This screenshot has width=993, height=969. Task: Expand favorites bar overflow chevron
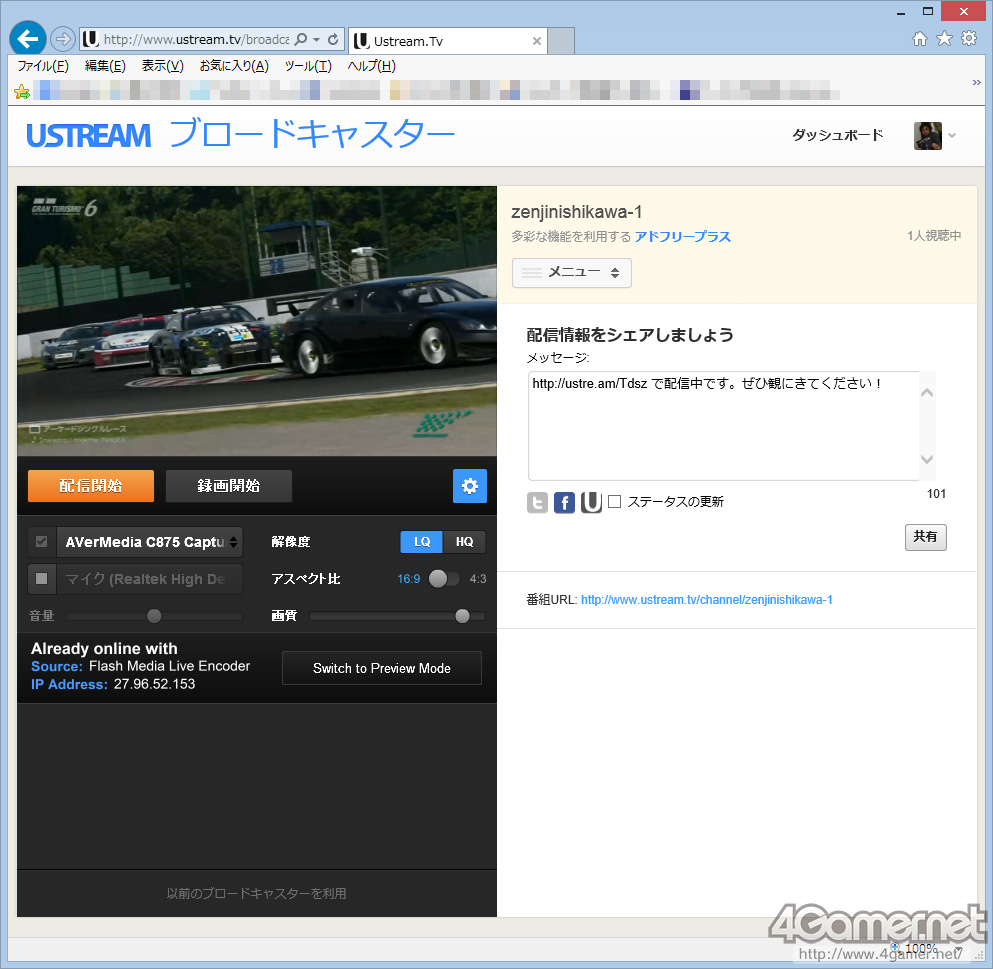[976, 83]
